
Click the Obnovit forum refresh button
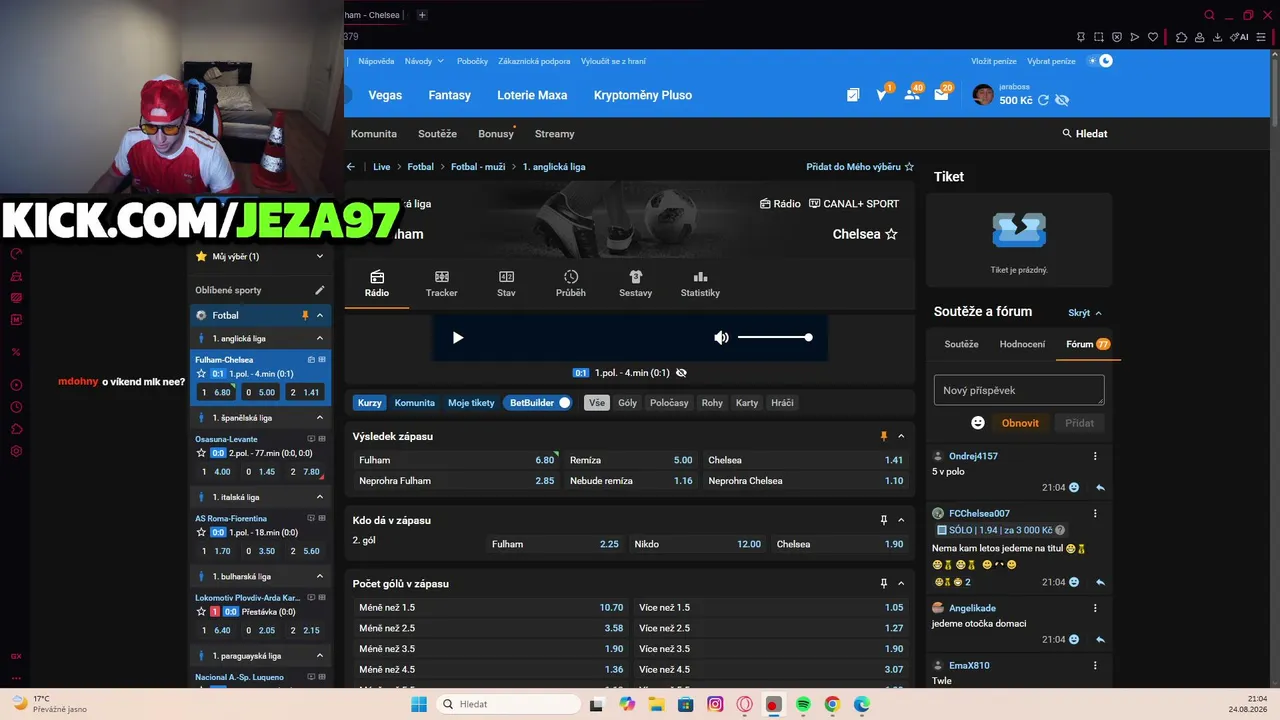[1020, 423]
